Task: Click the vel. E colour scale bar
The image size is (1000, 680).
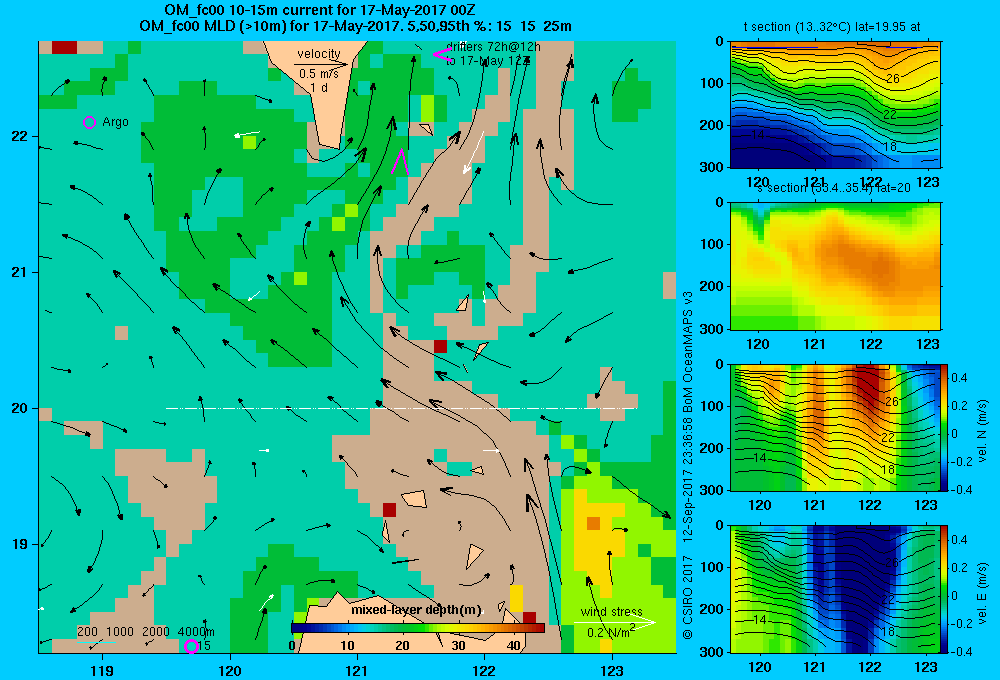Action: click(945, 589)
